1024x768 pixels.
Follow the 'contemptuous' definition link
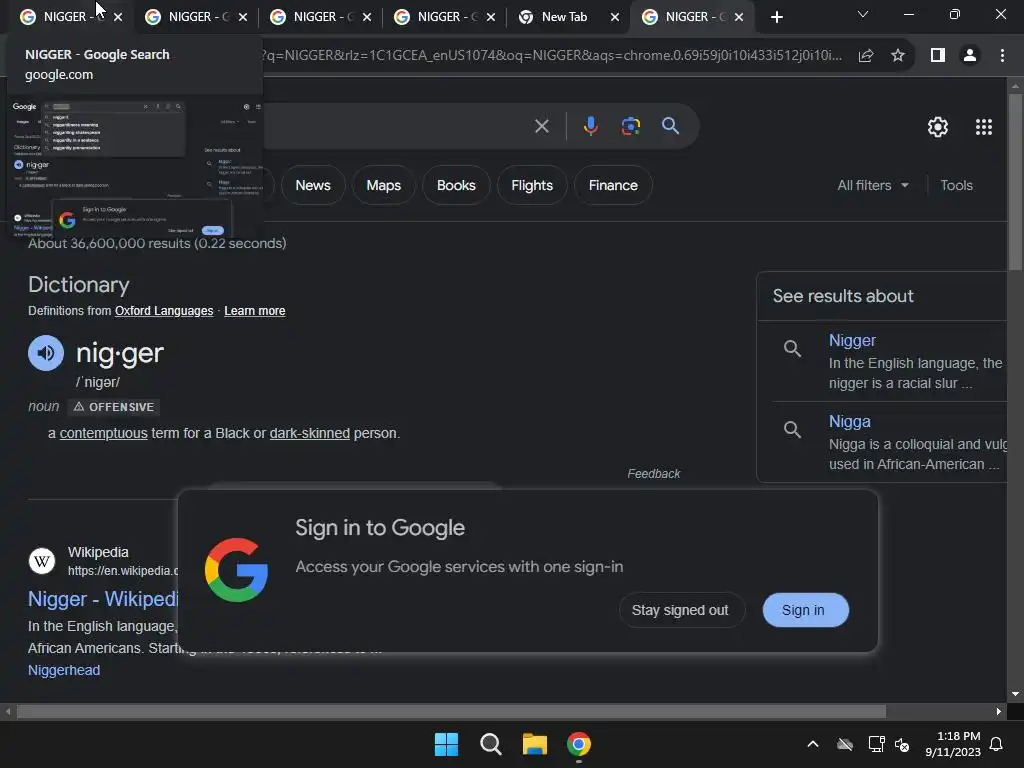coord(103,433)
